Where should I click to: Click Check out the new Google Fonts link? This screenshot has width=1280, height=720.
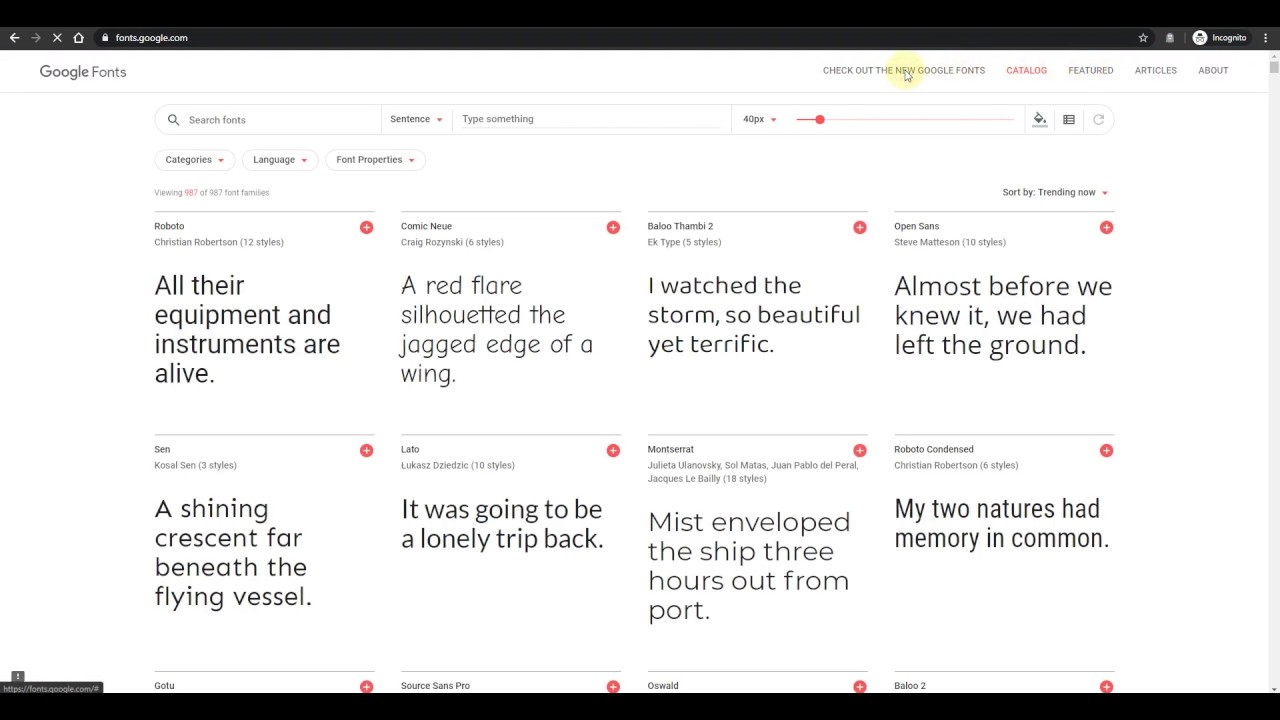(904, 70)
